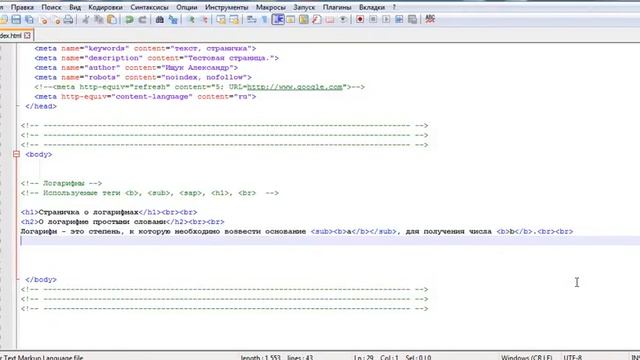Open the User Defined Language icon
The width and height of the screenshot is (640, 360).
[291, 19]
